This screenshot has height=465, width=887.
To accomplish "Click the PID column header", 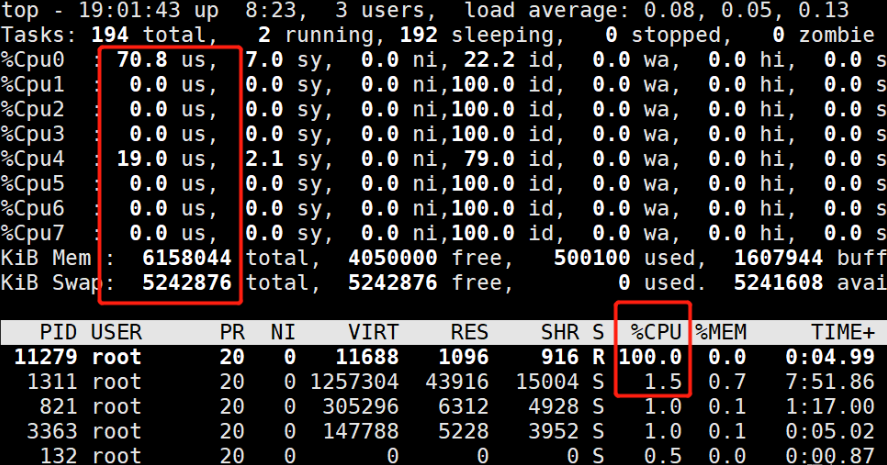I will (58, 333).
